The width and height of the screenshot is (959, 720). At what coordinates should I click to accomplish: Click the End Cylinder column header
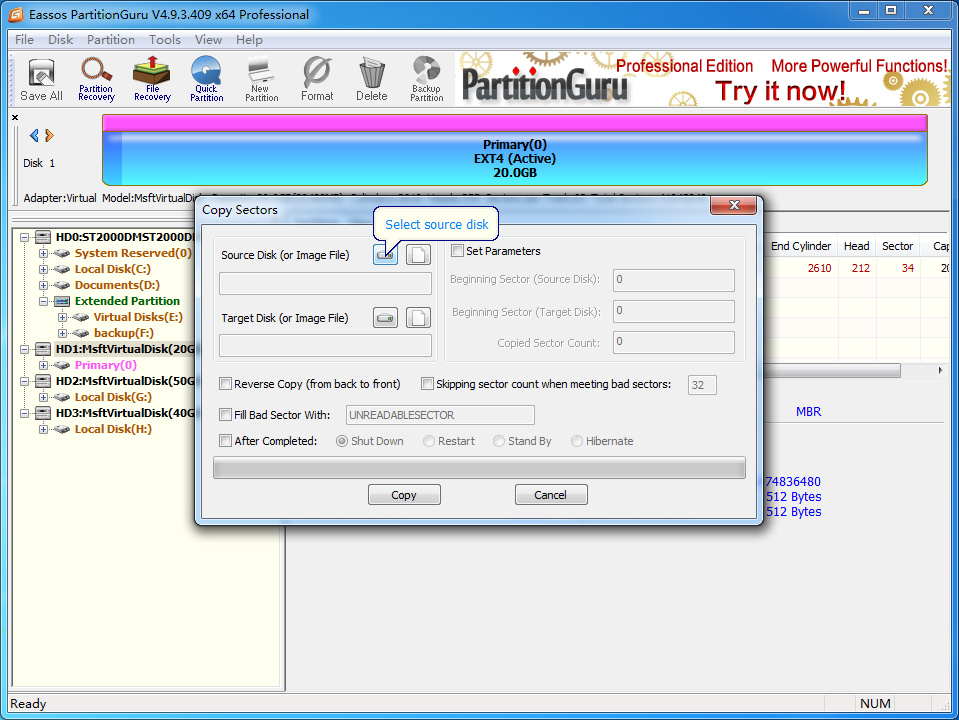click(801, 246)
